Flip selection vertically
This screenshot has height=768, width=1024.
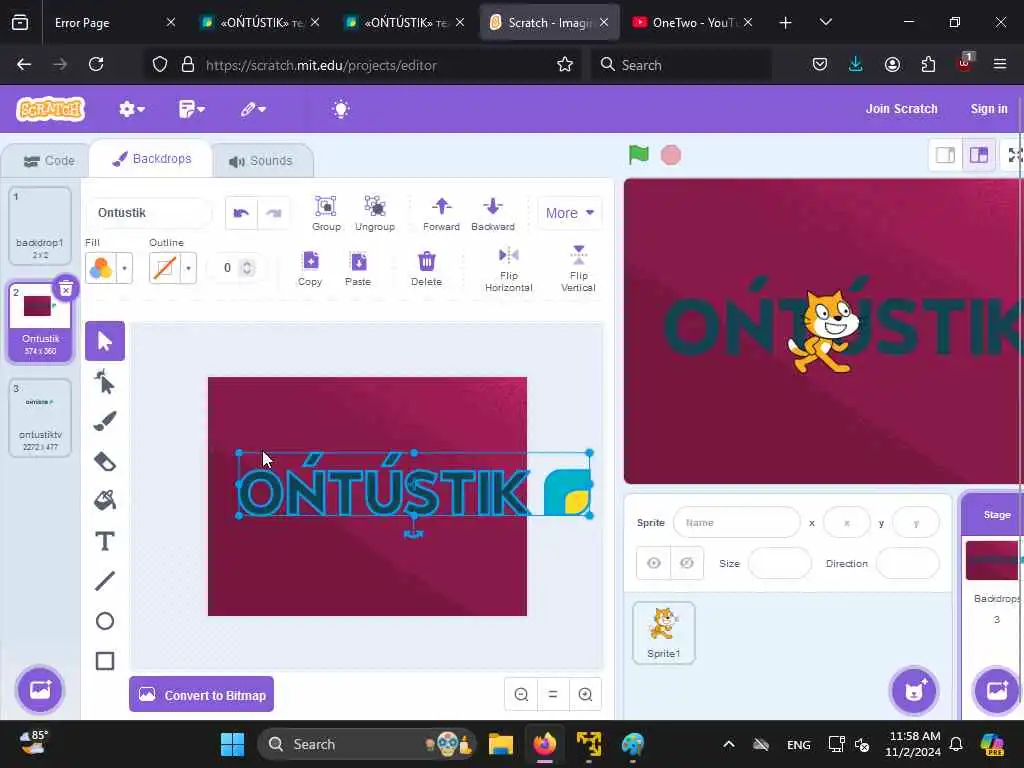579,268
